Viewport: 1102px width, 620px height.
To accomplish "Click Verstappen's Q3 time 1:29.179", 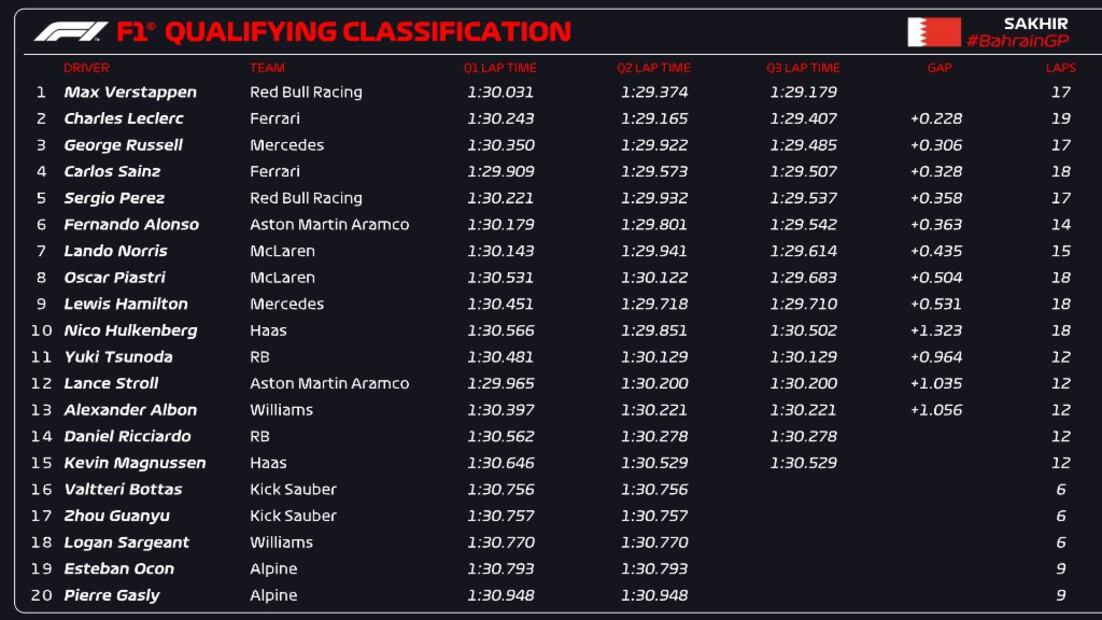I will click(803, 92).
